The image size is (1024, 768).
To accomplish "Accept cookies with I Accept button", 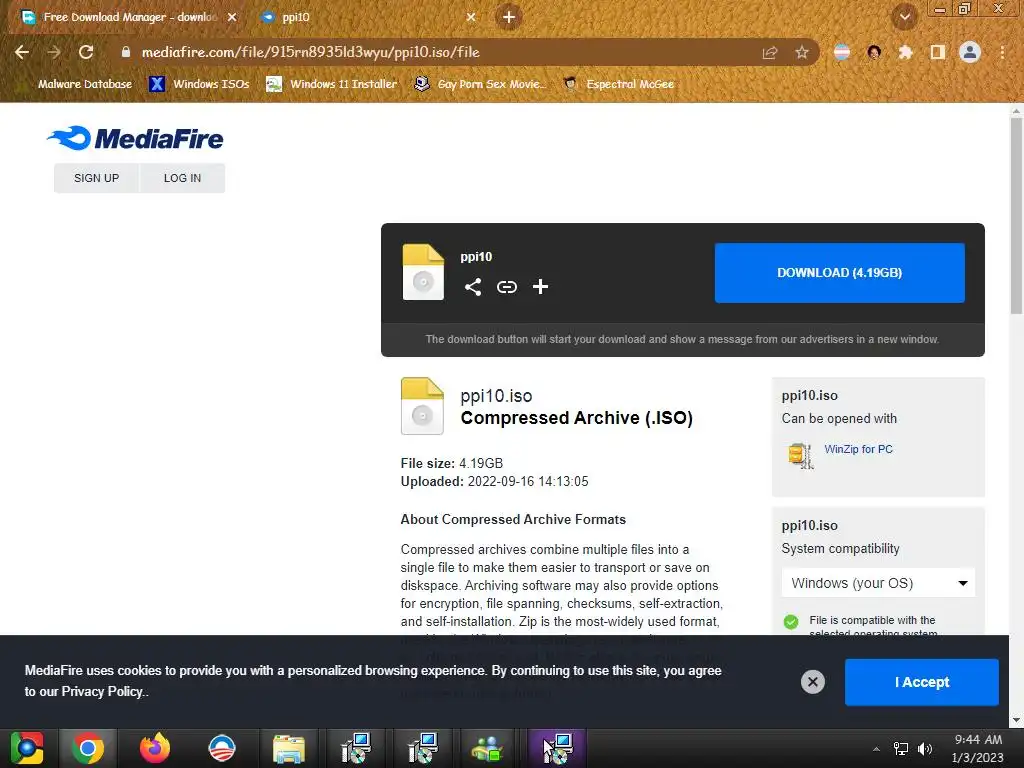I will 921,682.
